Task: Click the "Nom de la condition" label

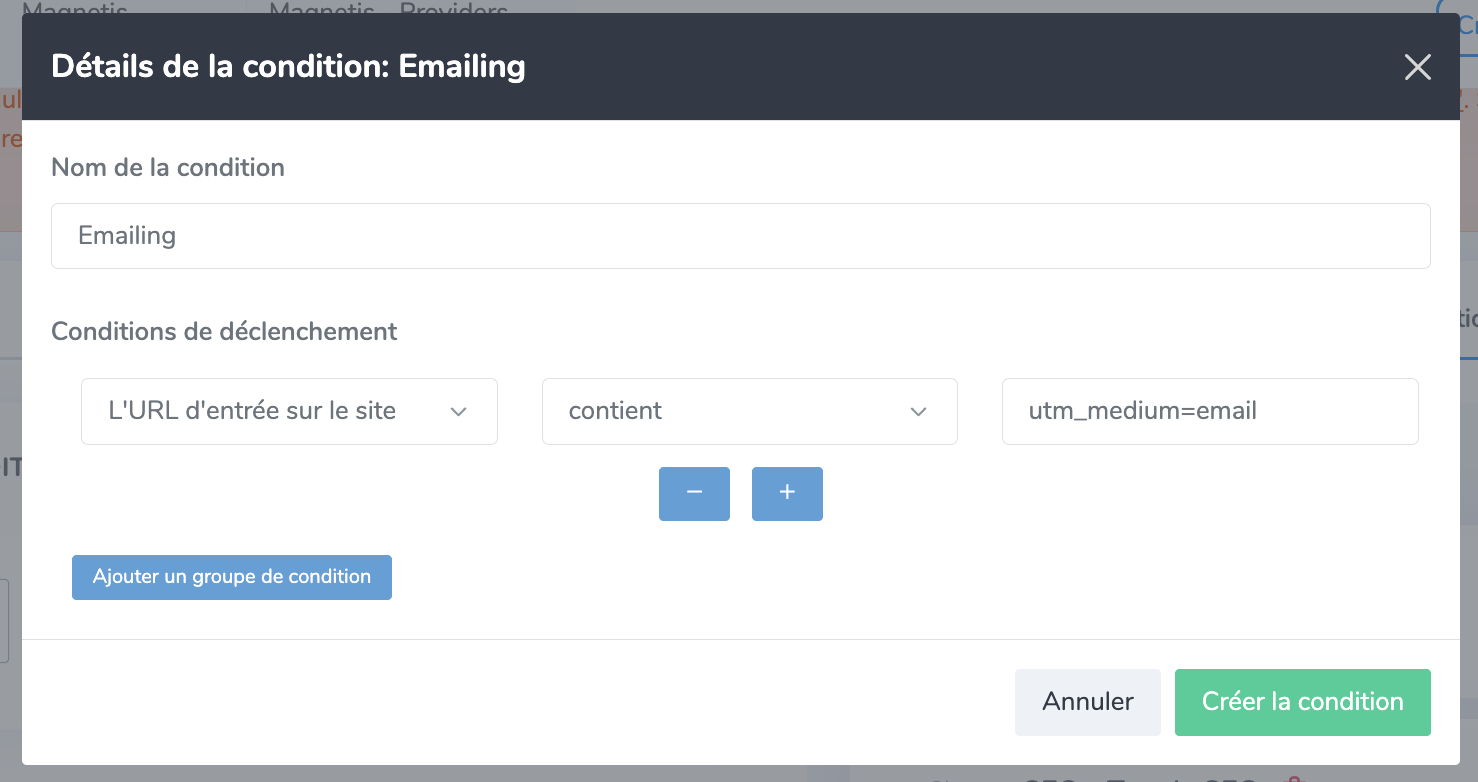Action: [168, 167]
